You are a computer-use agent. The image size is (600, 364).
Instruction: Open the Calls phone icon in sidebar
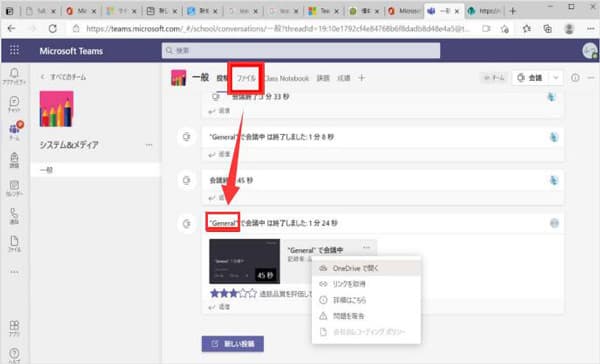(x=14, y=216)
